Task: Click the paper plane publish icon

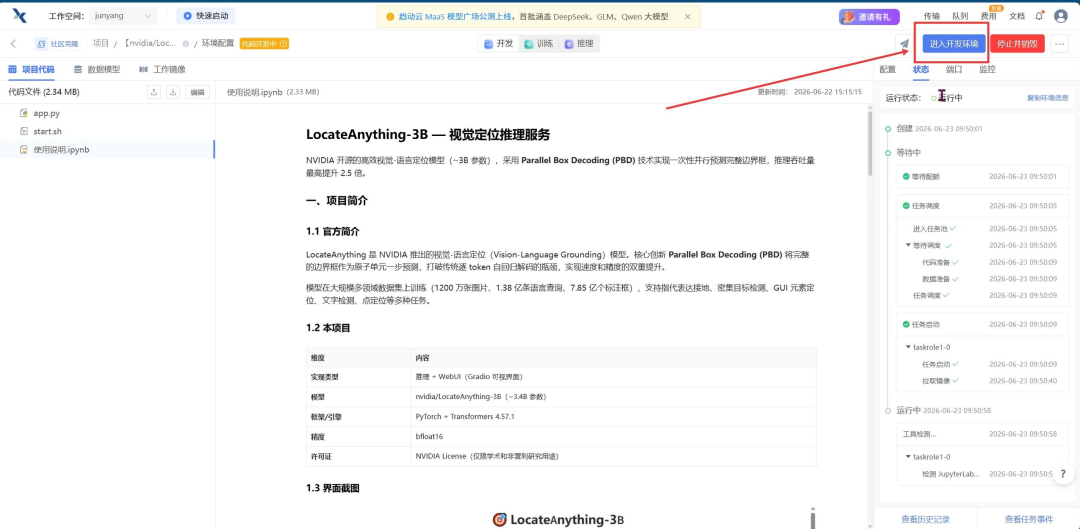Action: [x=904, y=43]
